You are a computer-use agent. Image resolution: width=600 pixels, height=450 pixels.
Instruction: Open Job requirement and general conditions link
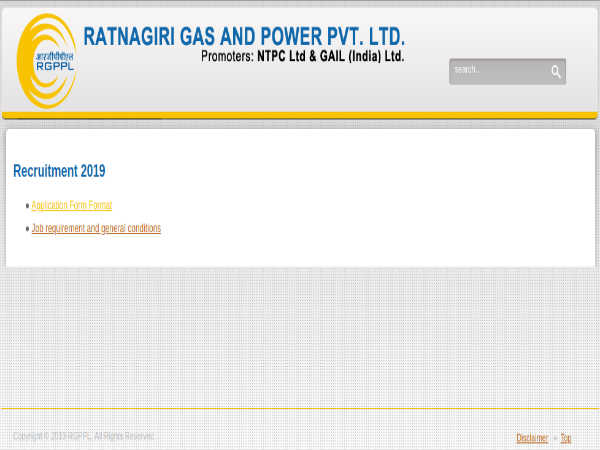96,229
